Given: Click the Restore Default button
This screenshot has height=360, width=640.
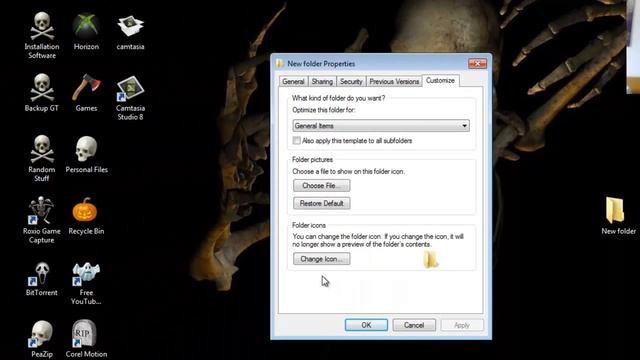Looking at the screenshot, I should (x=322, y=203).
